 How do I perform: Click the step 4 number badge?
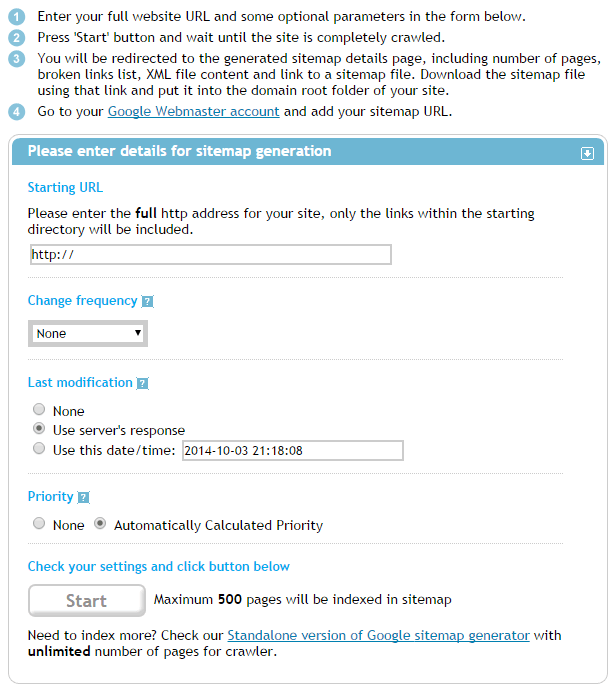point(17,111)
